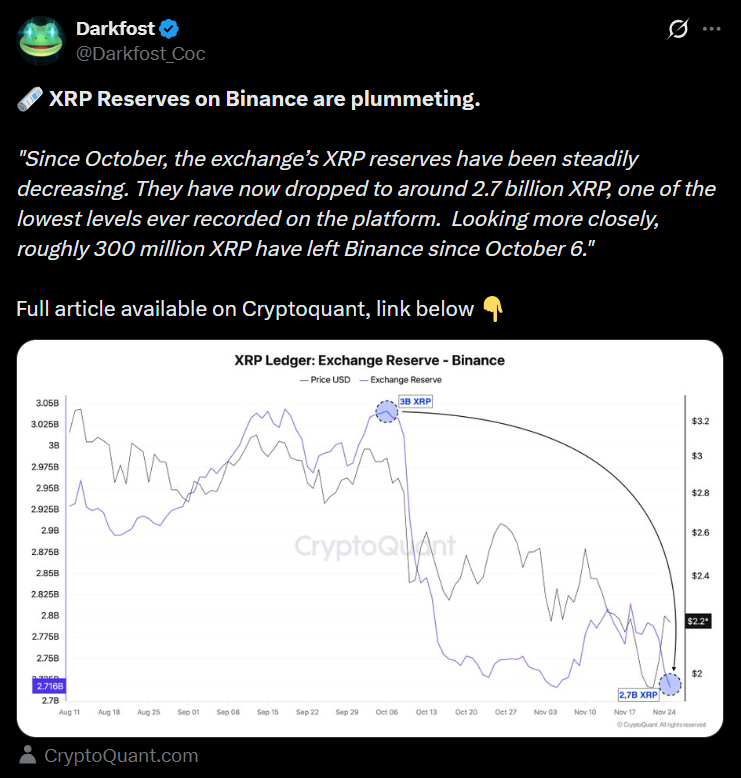Click the person icon beside CryptoQuant.com
The width and height of the screenshot is (741, 778).
[28, 756]
